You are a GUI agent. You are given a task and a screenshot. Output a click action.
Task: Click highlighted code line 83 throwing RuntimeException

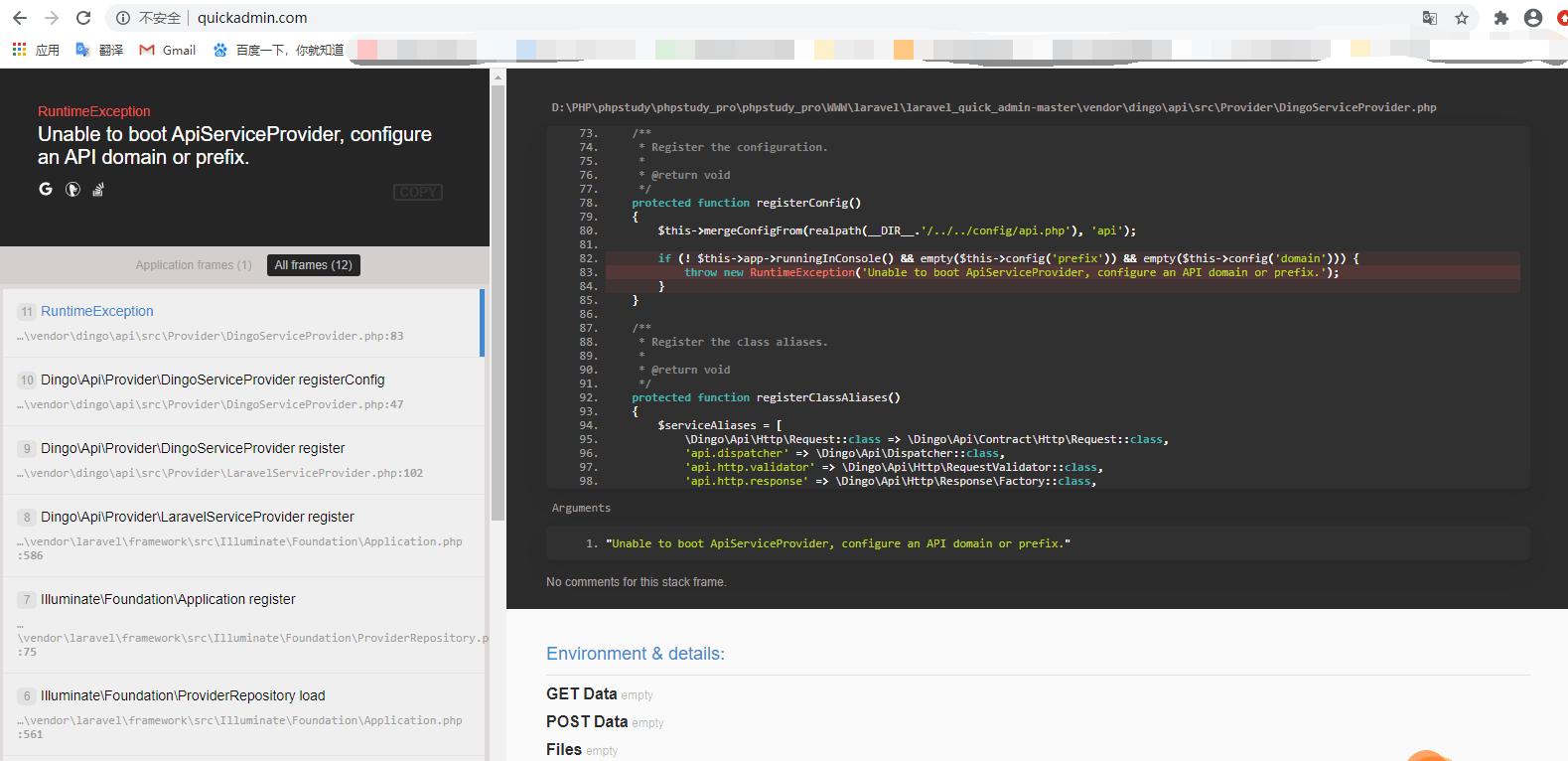coord(1063,272)
